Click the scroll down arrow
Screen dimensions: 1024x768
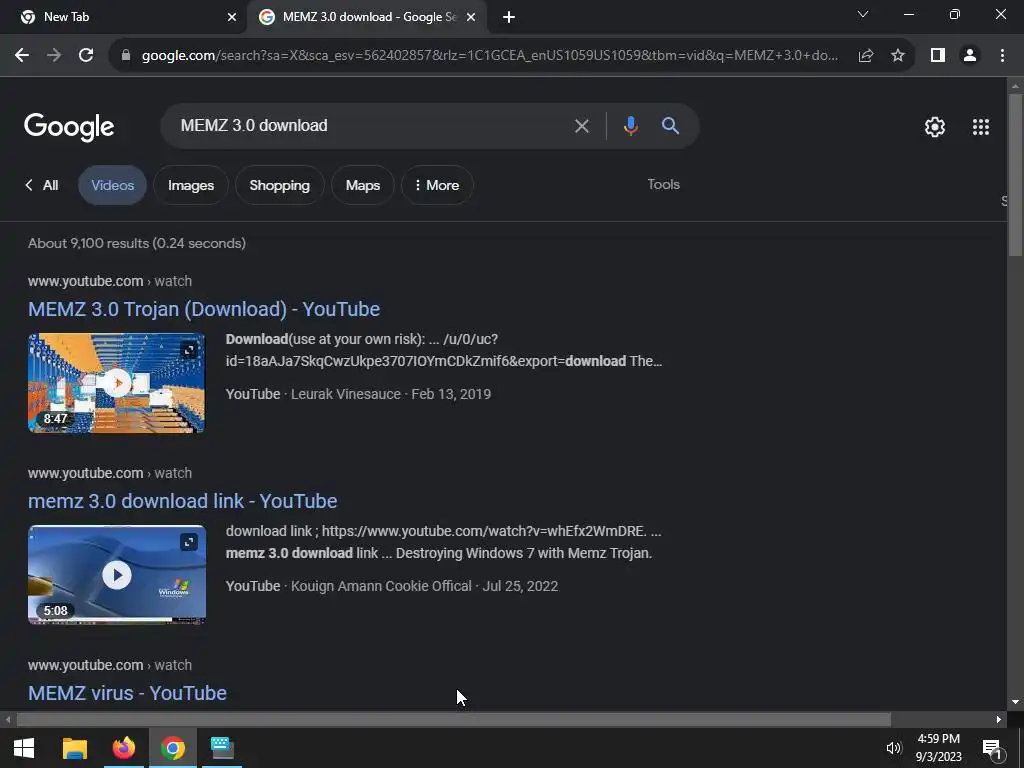(x=1015, y=702)
